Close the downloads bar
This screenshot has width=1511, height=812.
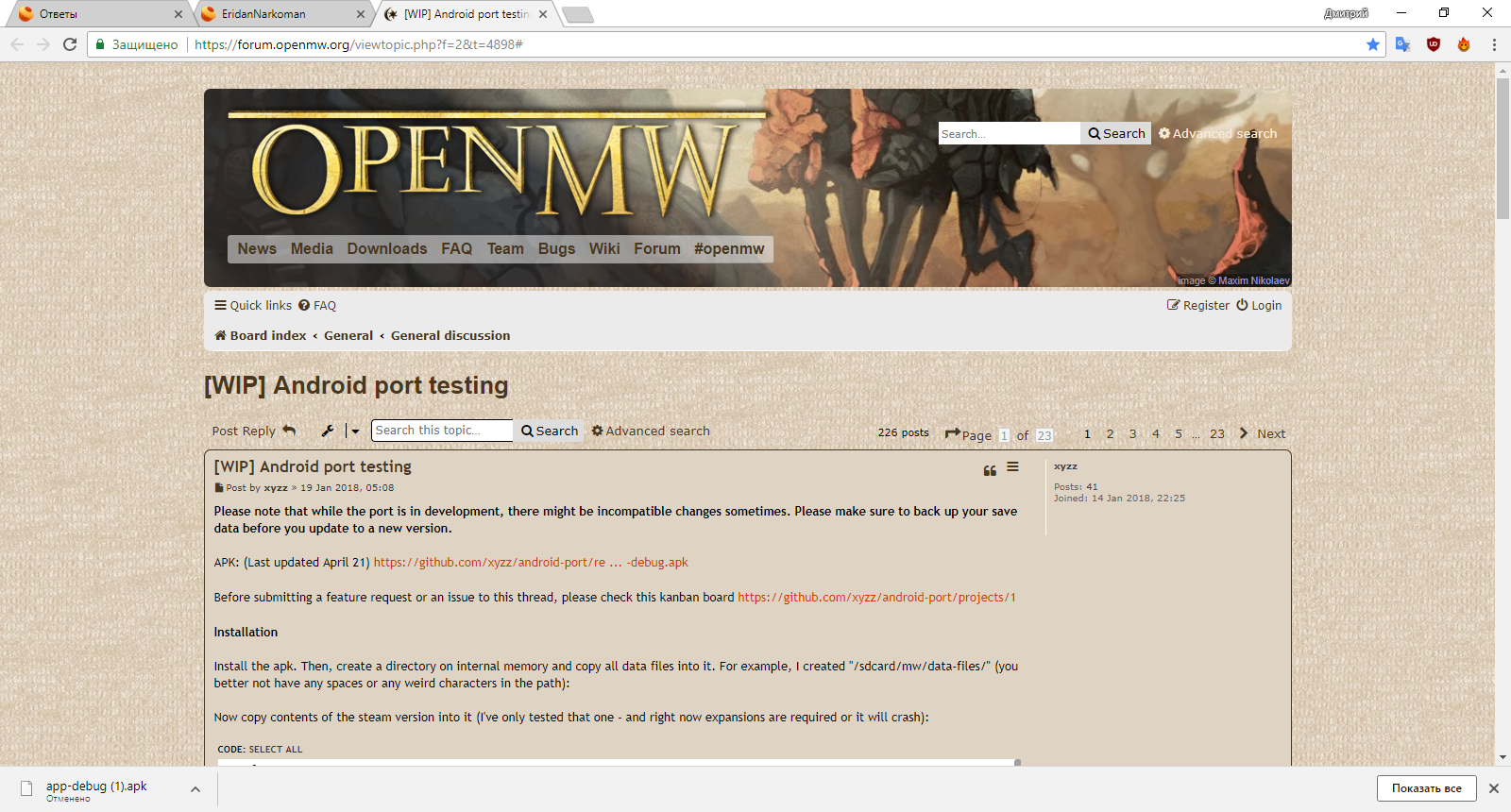click(1493, 788)
